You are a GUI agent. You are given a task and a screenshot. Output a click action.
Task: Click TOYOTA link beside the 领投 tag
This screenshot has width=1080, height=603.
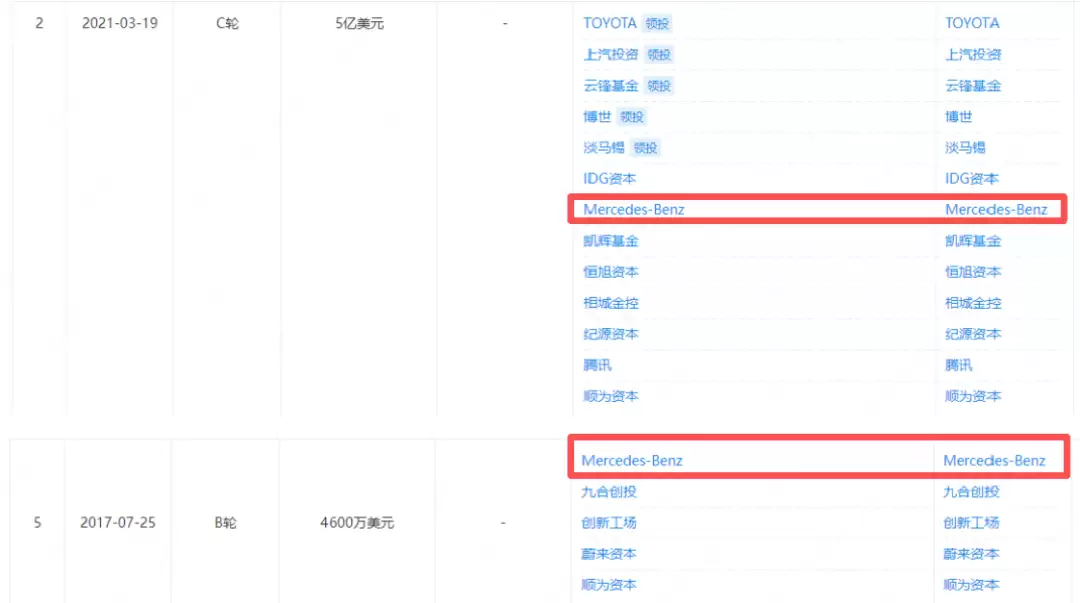tap(610, 23)
